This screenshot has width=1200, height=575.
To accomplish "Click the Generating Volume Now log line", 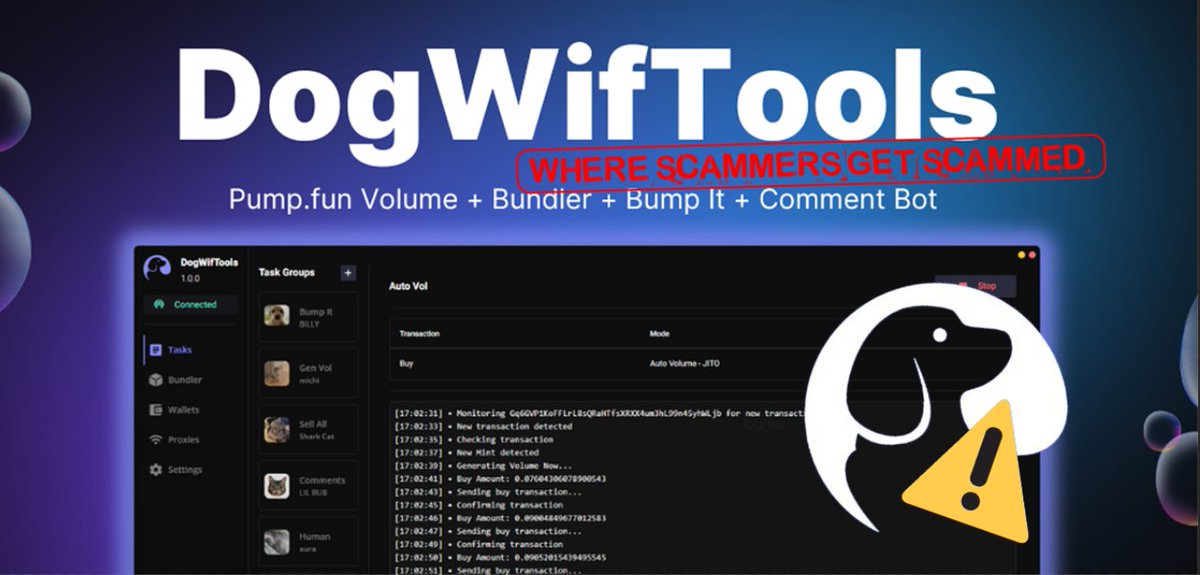I will (484, 465).
